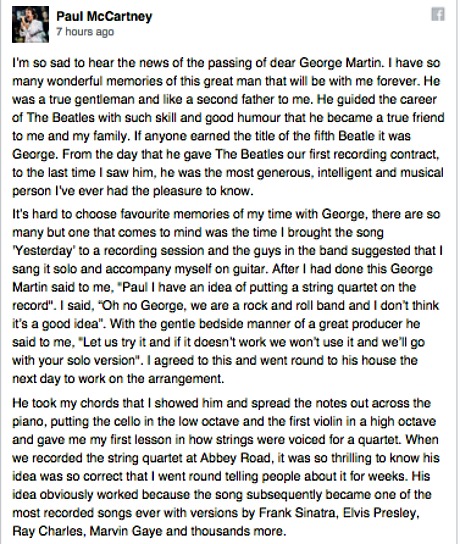Click the Facebook logo icon
Screen dimensions: 460x544
click(x=438, y=15)
